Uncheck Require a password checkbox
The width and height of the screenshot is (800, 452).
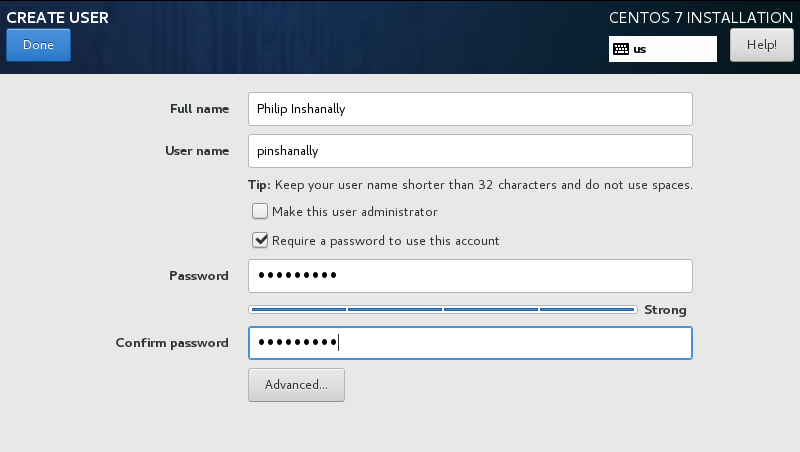point(260,240)
